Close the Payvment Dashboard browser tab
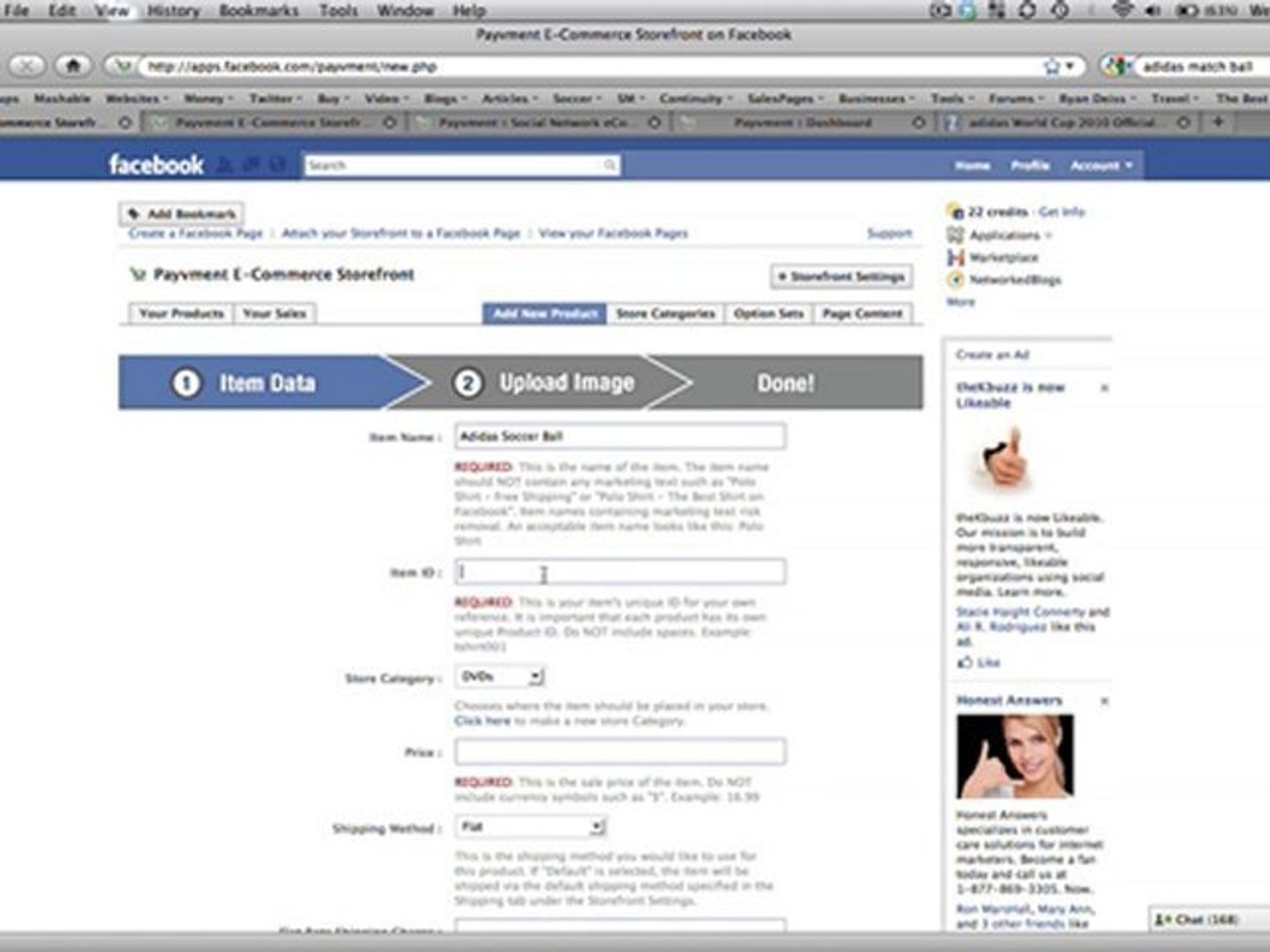This screenshot has height=952, width=1270. (x=918, y=123)
